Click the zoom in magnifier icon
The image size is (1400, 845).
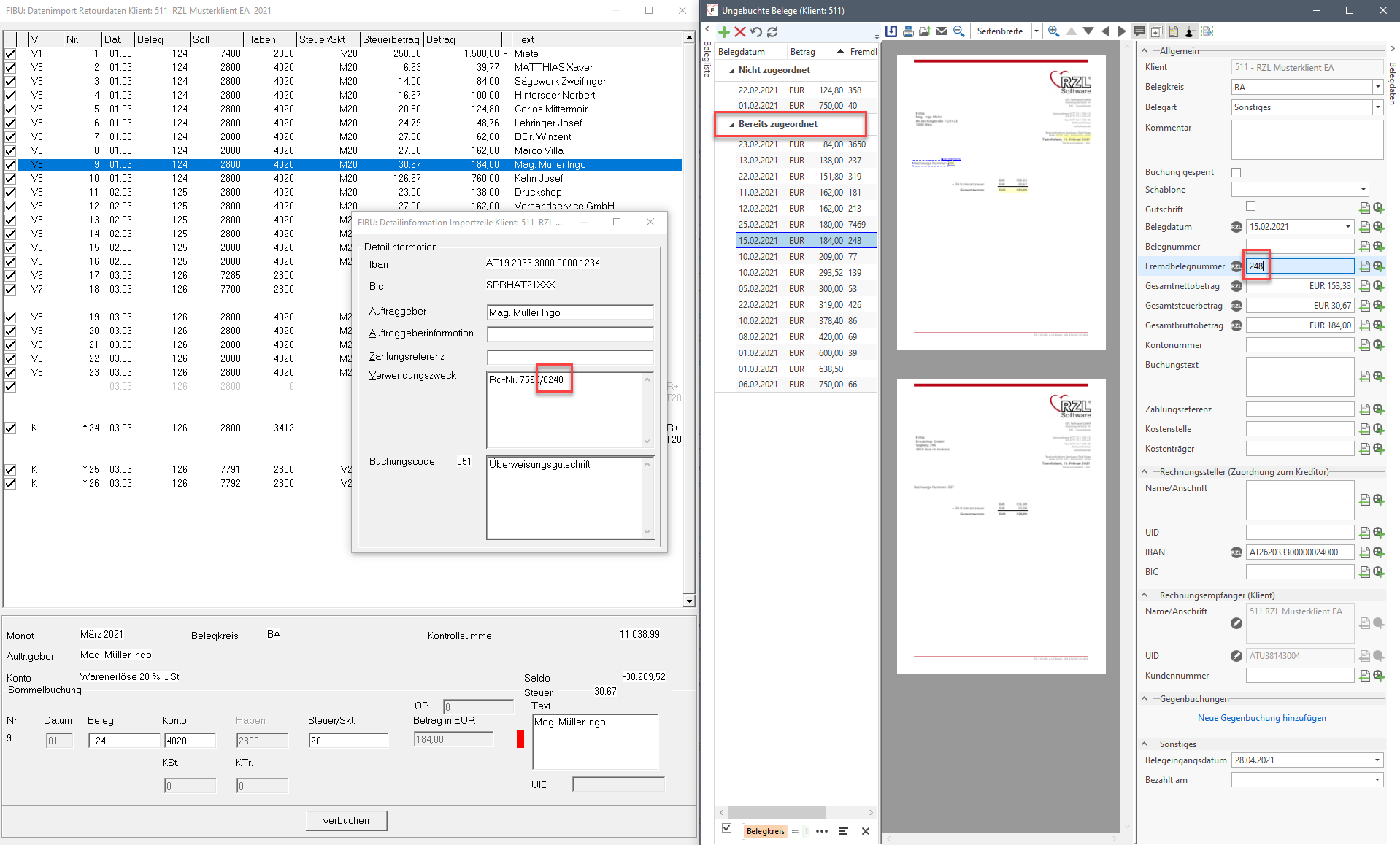(x=1053, y=31)
